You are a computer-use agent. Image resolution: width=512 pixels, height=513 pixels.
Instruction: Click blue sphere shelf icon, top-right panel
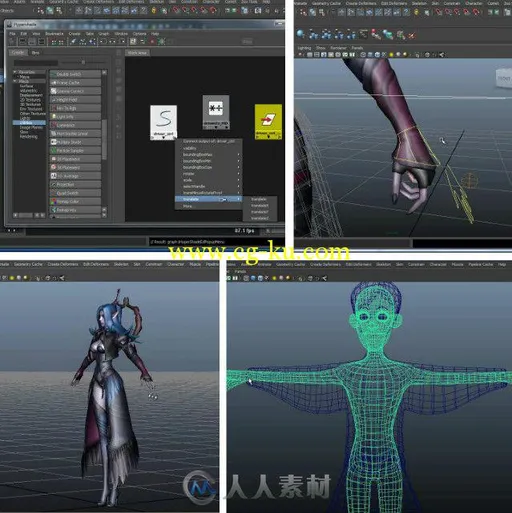click(300, 33)
